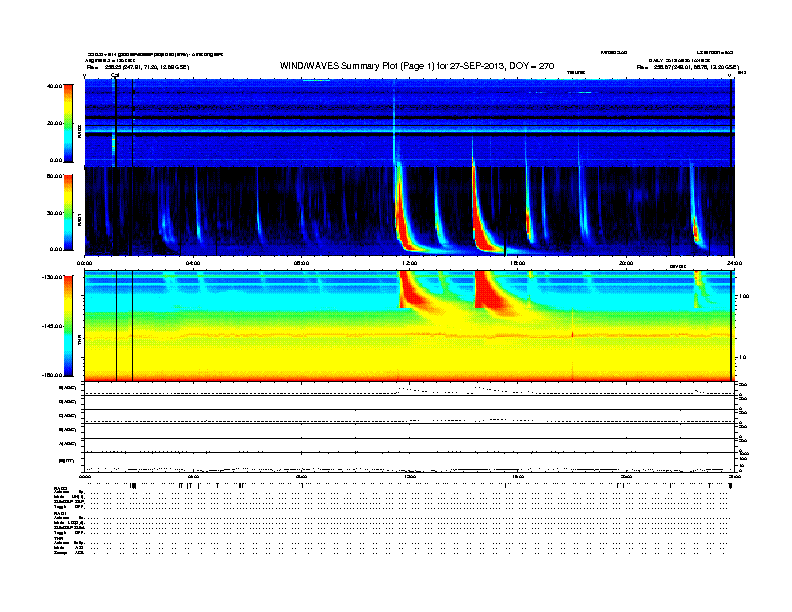The width and height of the screenshot is (792, 612).
Task: Click the -145.00 label on TNR color scale
Action: coord(53,326)
